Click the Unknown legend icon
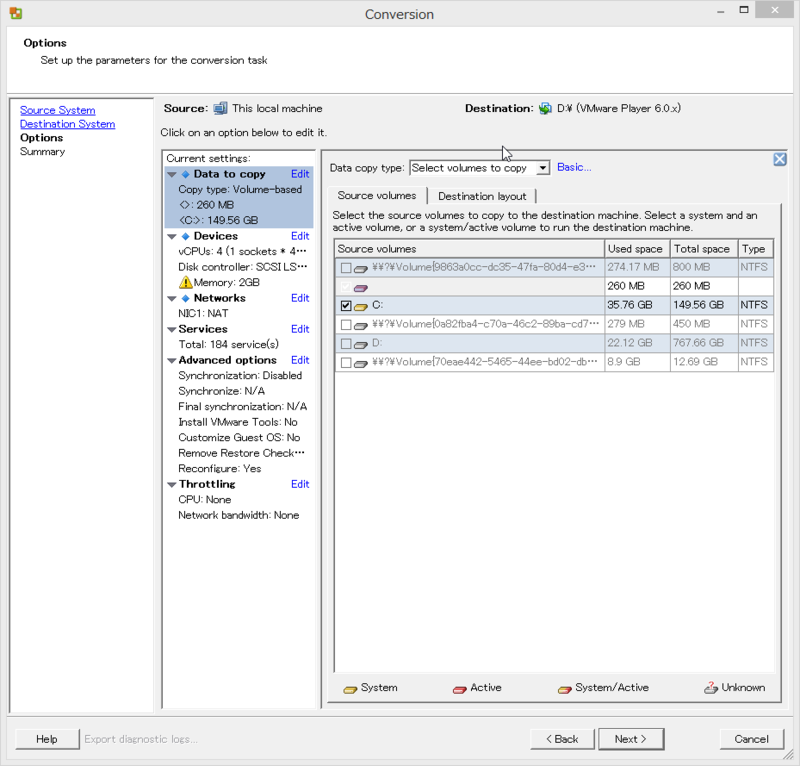This screenshot has height=766, width=800. click(711, 688)
